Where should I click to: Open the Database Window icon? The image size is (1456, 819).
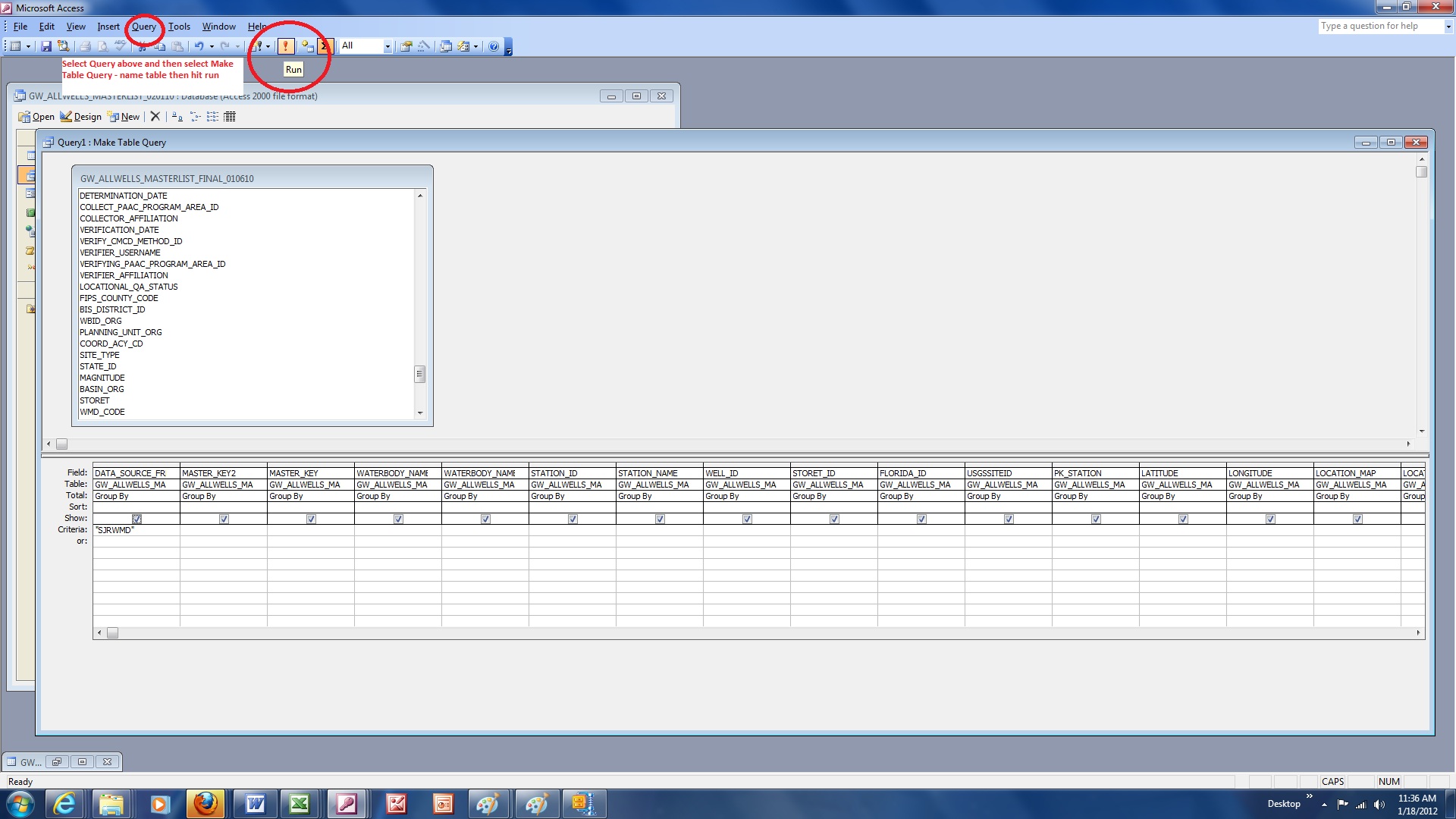(446, 46)
